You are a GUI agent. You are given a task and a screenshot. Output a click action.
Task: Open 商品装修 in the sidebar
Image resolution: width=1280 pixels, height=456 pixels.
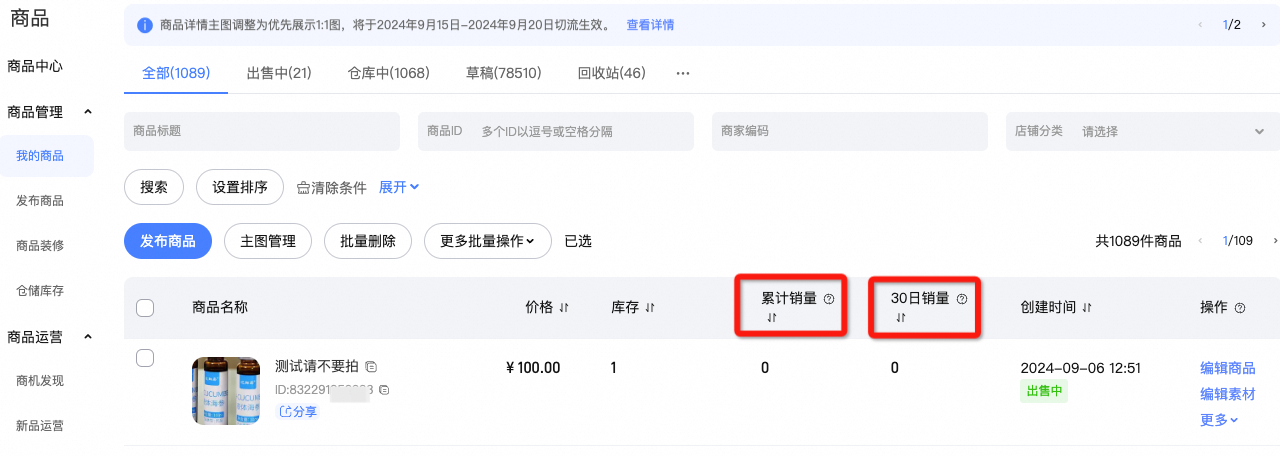coord(40,246)
